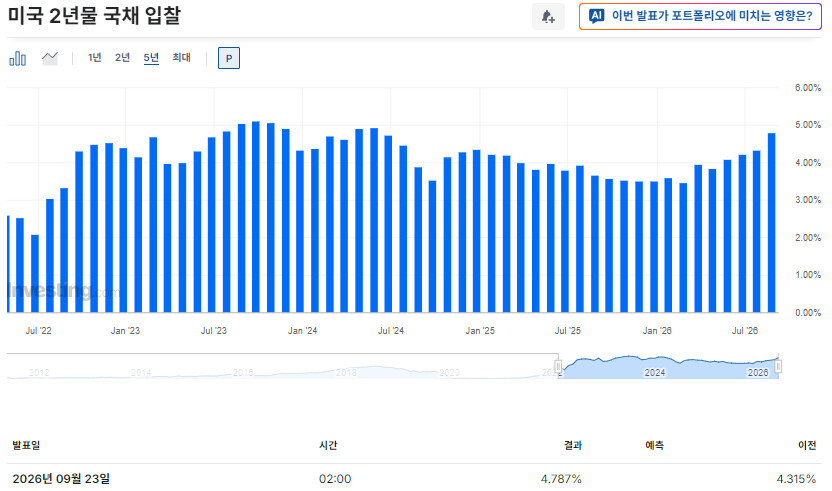Click the last tallest bar near Sep '26
832x491 pixels.
point(772,222)
